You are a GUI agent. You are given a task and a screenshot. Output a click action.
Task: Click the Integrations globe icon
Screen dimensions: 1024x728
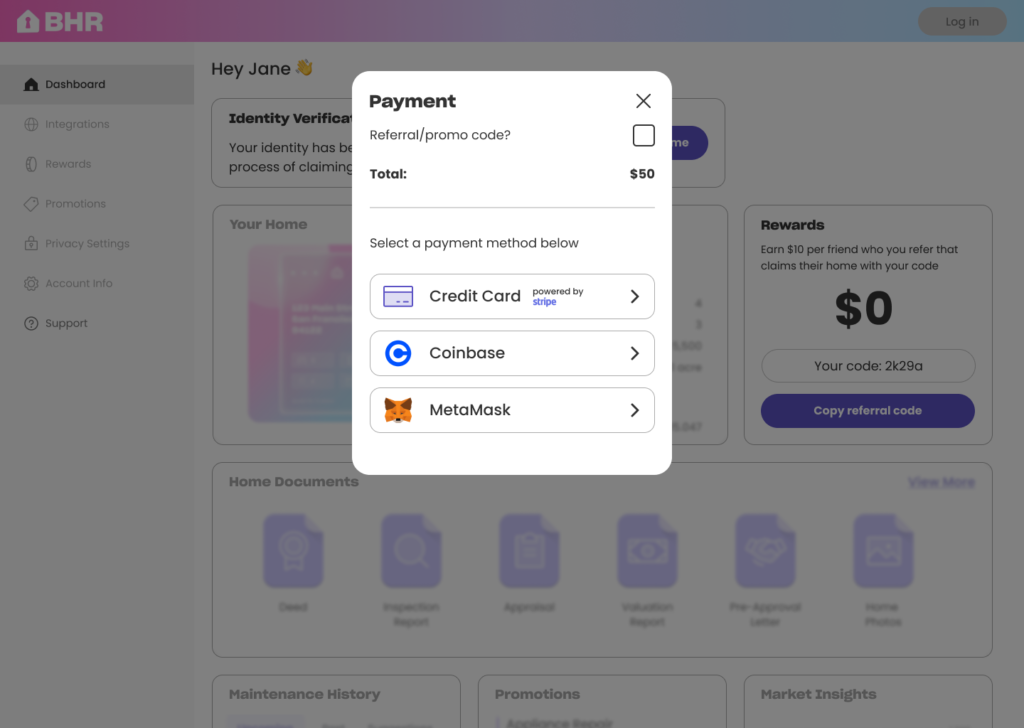click(x=31, y=124)
